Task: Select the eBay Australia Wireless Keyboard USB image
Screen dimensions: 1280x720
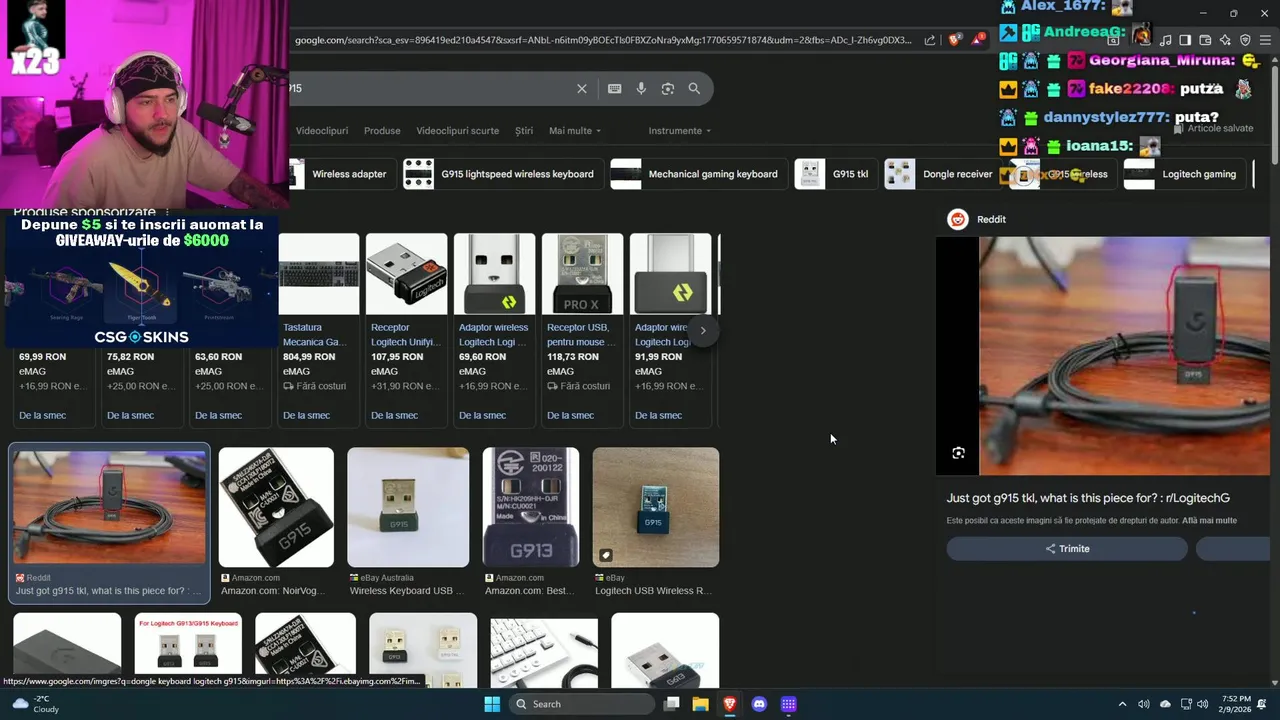Action: tap(408, 507)
